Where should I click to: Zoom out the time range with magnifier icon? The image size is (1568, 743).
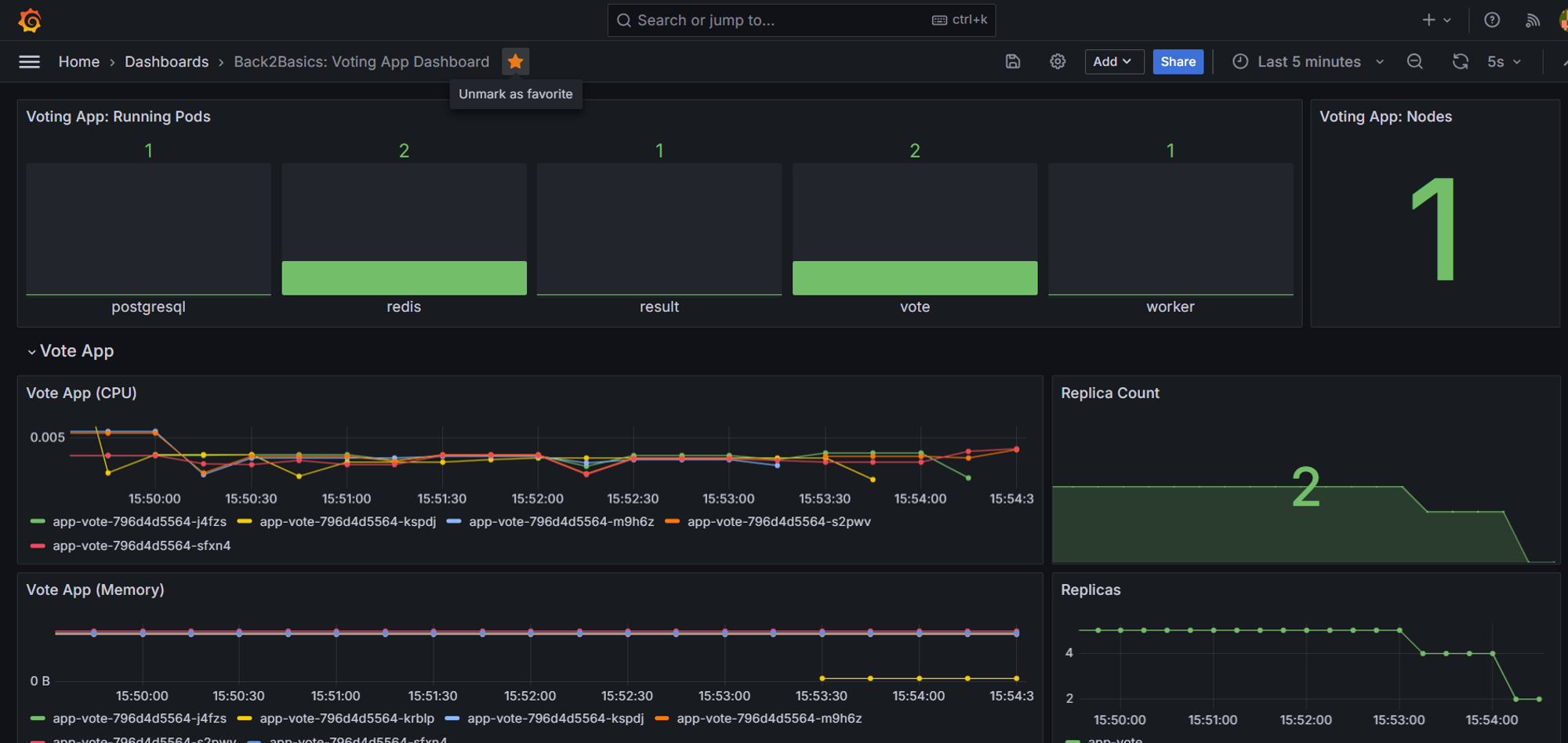click(1414, 61)
